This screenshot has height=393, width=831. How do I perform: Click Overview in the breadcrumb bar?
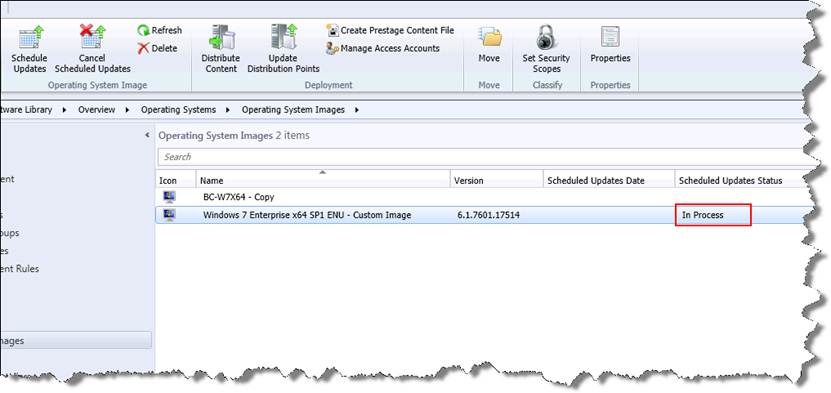96,110
